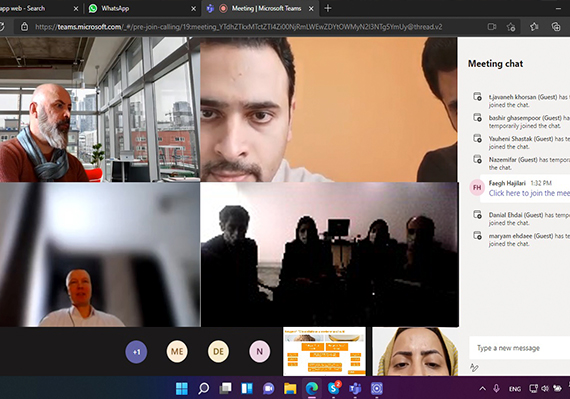Click the ME participant avatar

(x=177, y=351)
